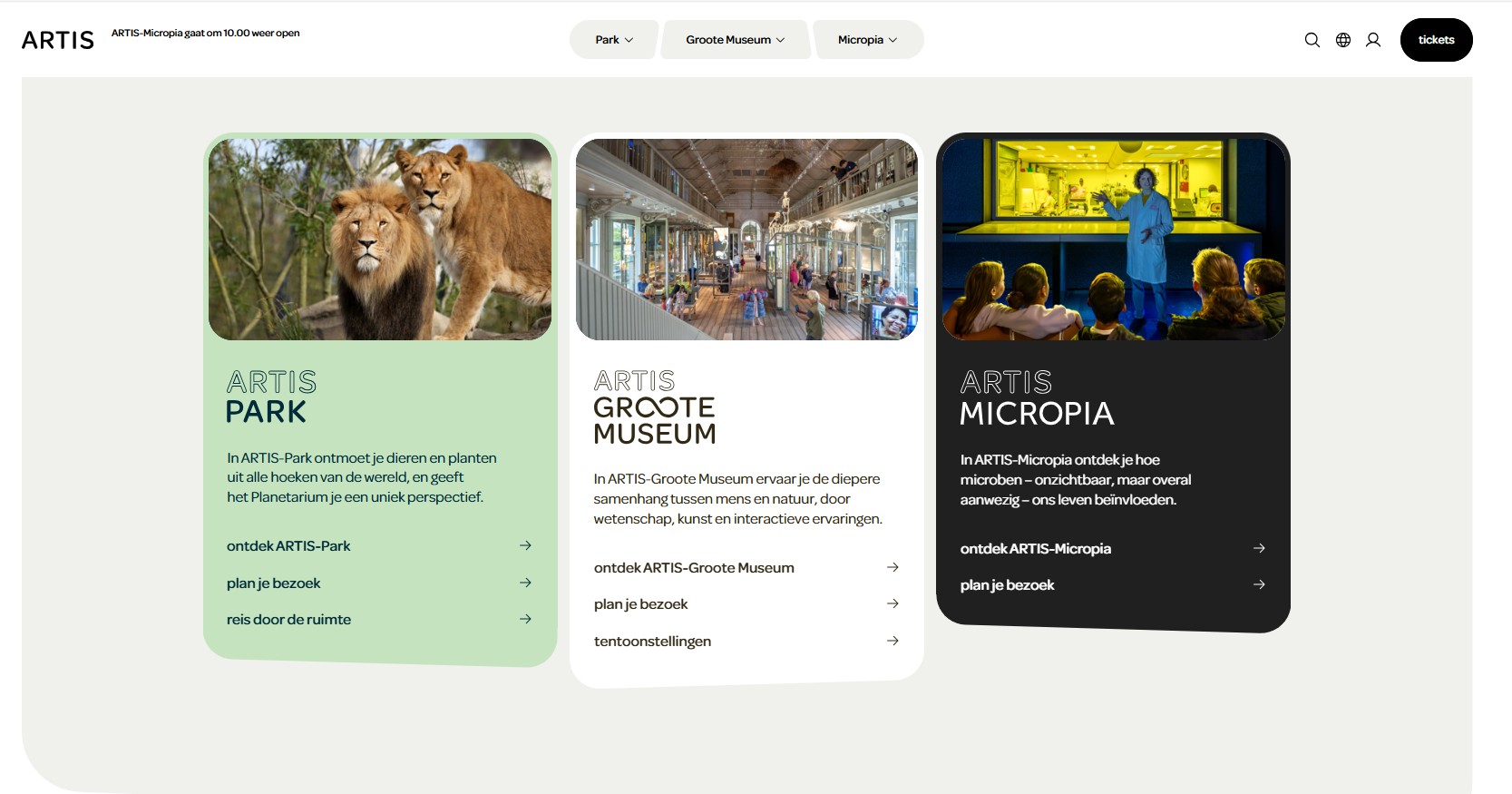Click arrow beside reis door de ruimte
Viewport: 1512px width, 794px height.
point(525,619)
